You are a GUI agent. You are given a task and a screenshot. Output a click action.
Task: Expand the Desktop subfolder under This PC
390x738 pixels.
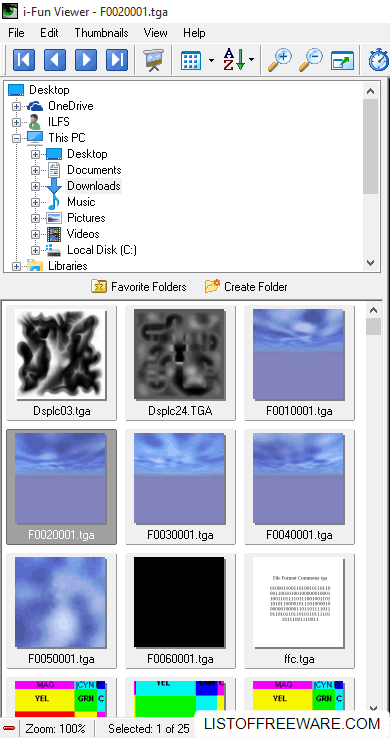pos(35,154)
